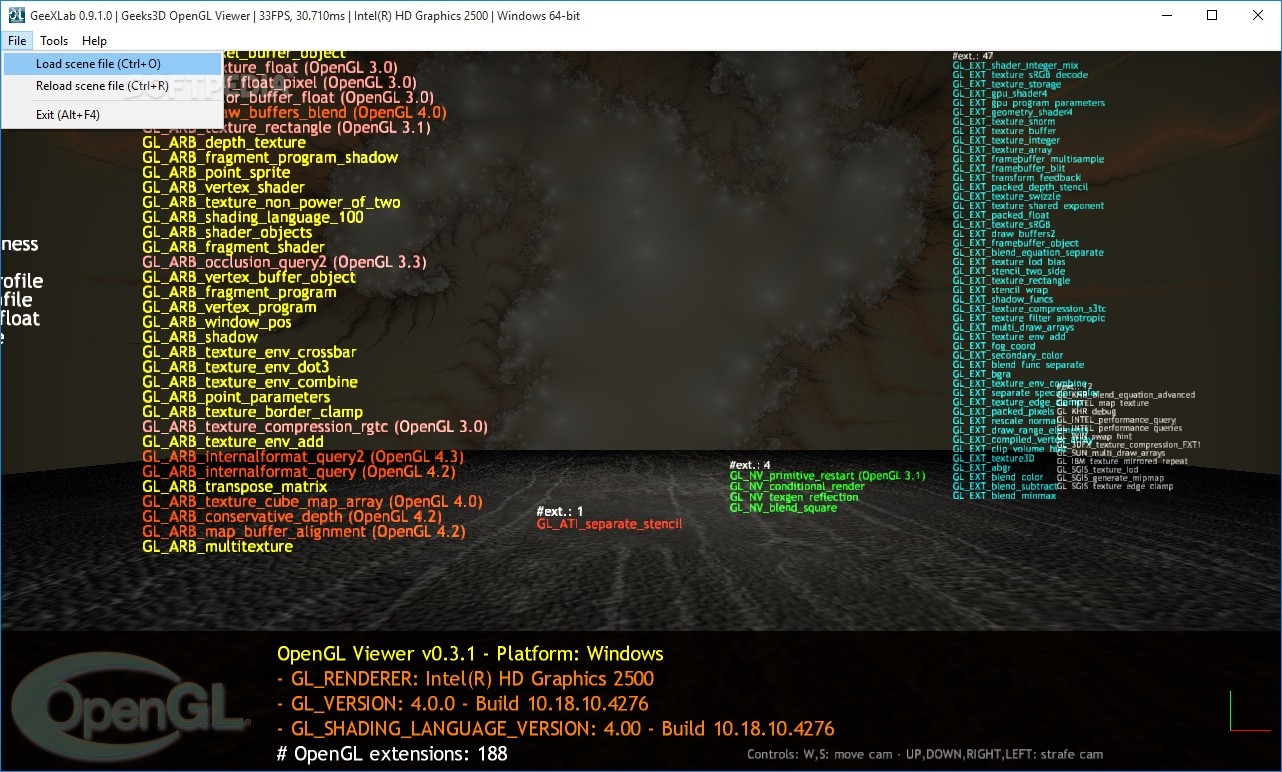Click the #ext.: 47 header
Screen dimensions: 1282x772
(x=972, y=56)
